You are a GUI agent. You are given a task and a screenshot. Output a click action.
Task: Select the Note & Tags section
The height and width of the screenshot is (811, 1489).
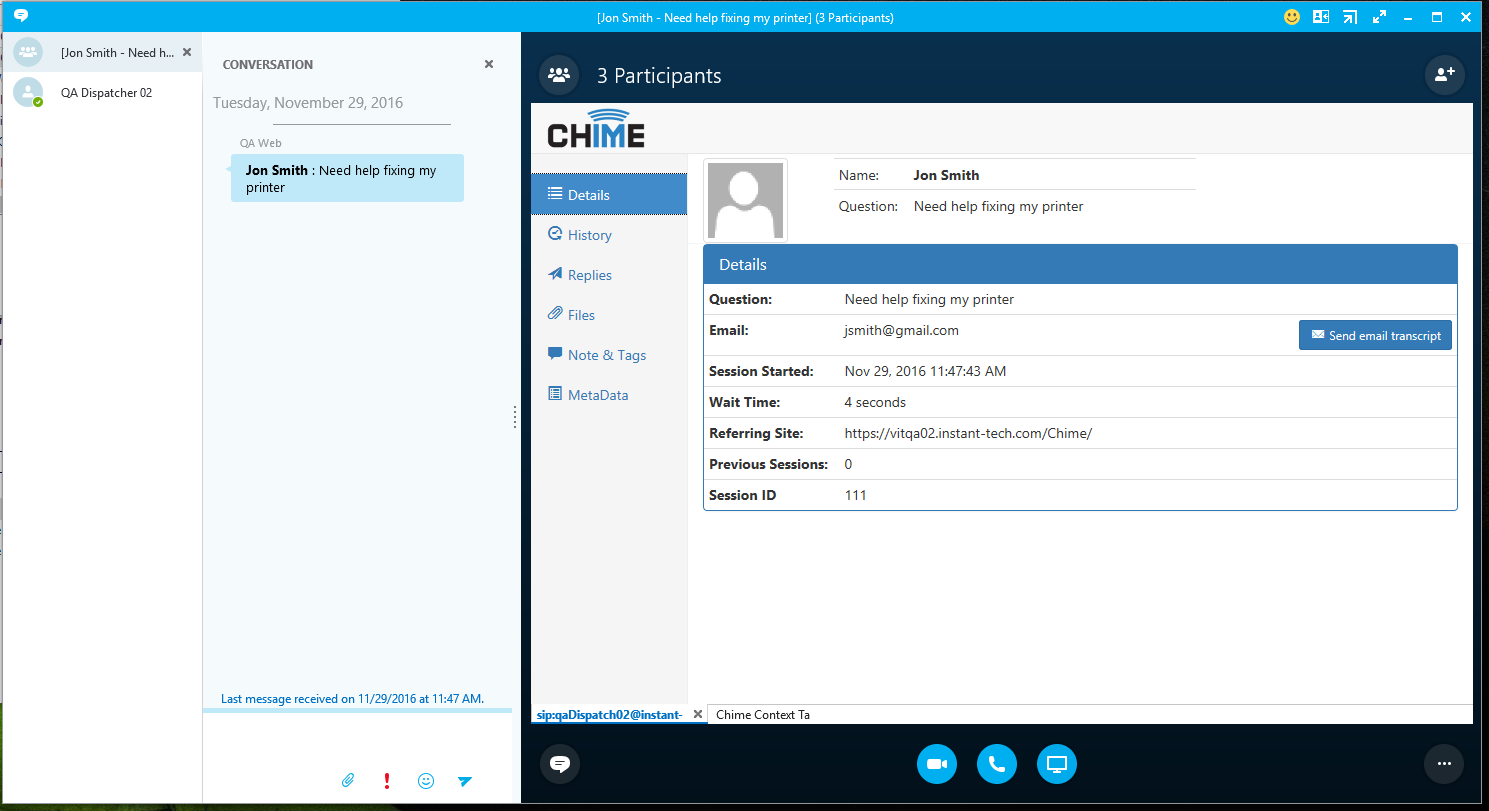[606, 355]
